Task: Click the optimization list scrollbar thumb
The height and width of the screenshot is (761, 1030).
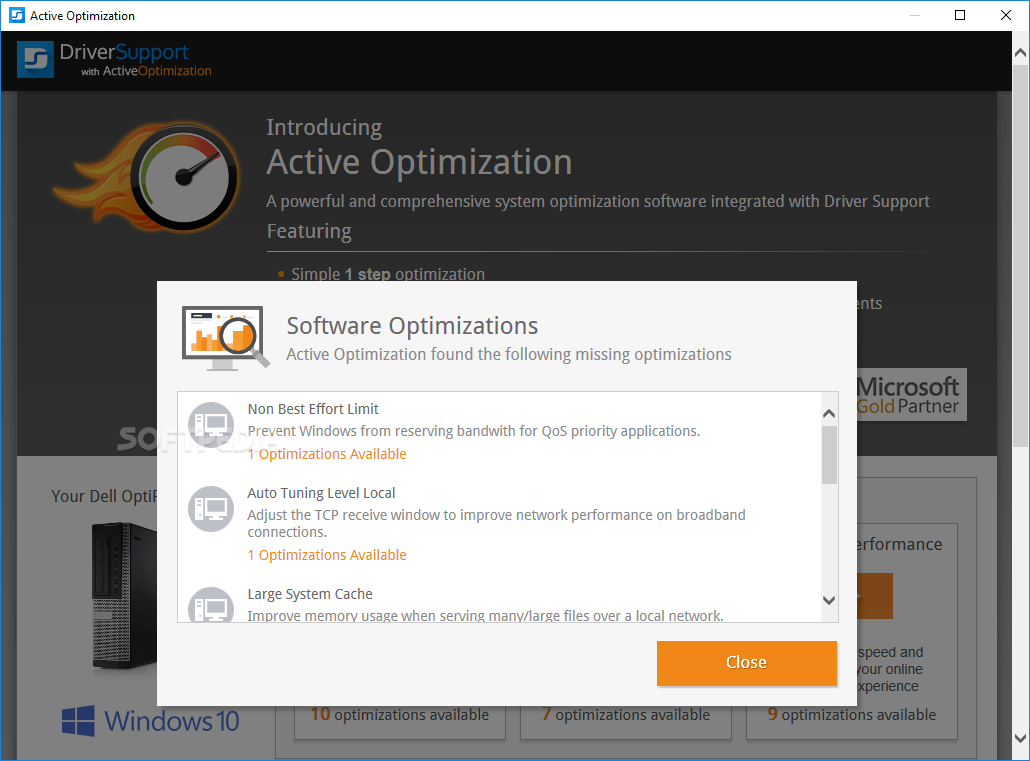Action: tap(829, 455)
